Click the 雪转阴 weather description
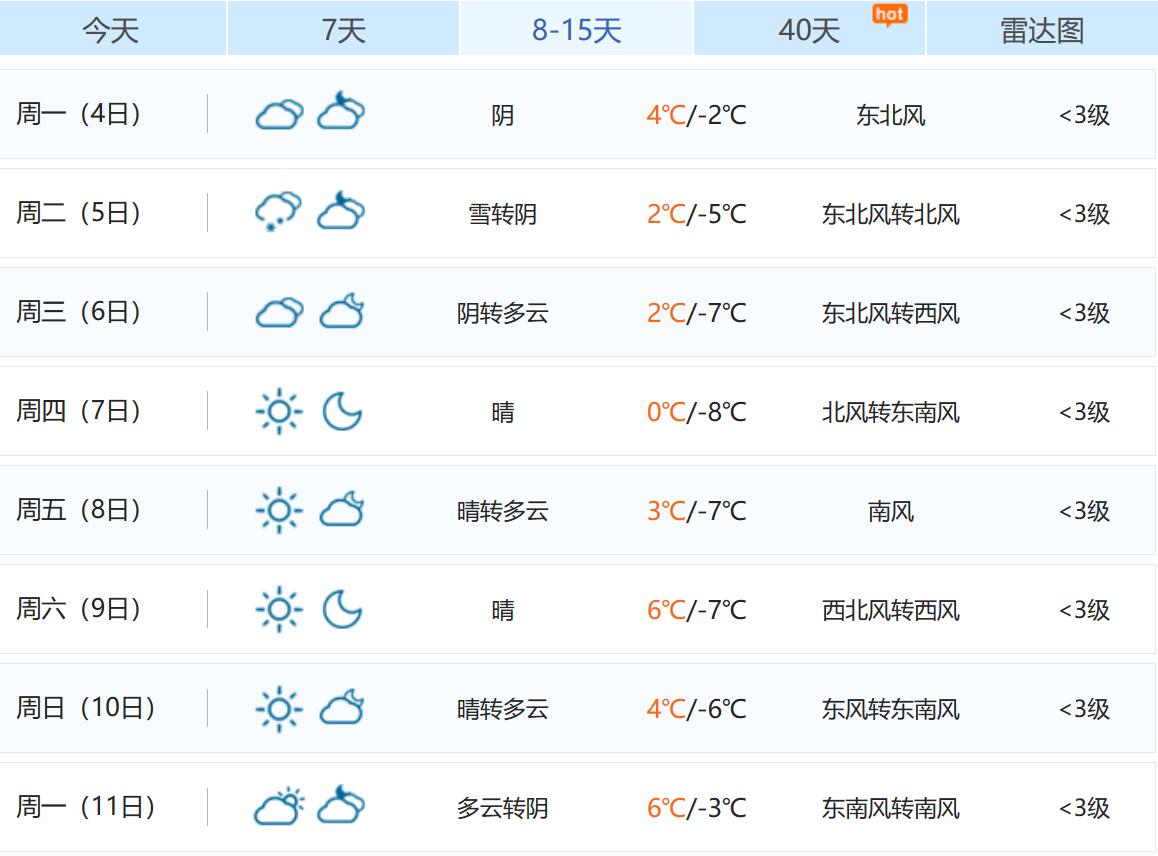 (502, 214)
